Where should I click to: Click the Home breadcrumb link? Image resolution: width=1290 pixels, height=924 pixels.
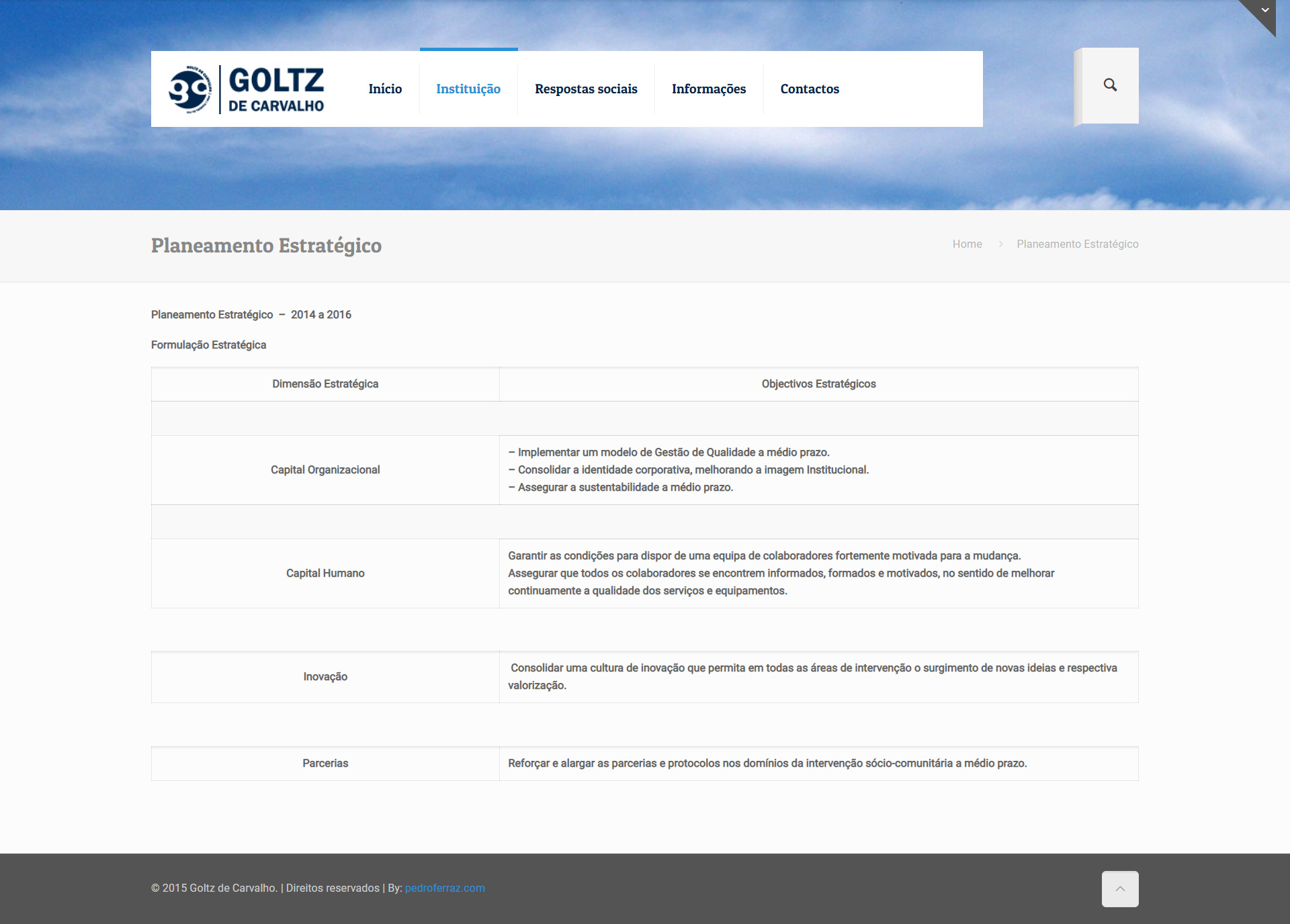967,244
